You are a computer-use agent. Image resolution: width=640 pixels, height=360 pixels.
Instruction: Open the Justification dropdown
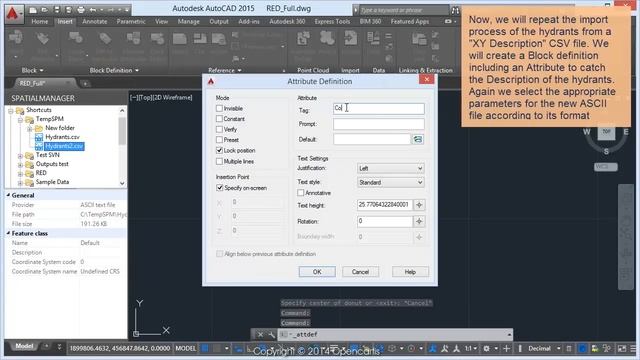pos(390,168)
